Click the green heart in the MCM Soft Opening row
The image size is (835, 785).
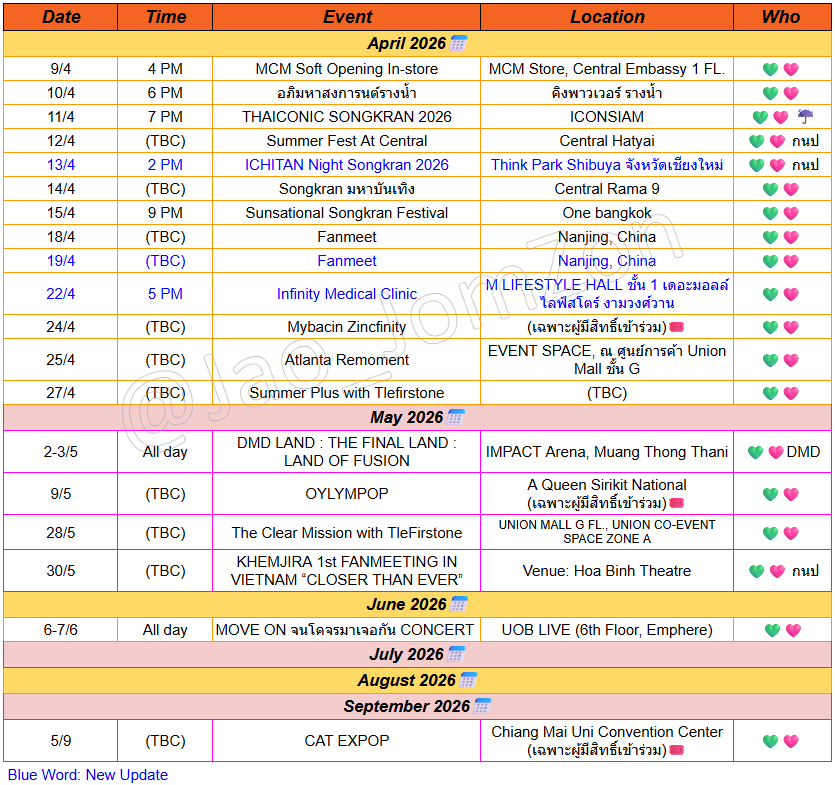771,69
